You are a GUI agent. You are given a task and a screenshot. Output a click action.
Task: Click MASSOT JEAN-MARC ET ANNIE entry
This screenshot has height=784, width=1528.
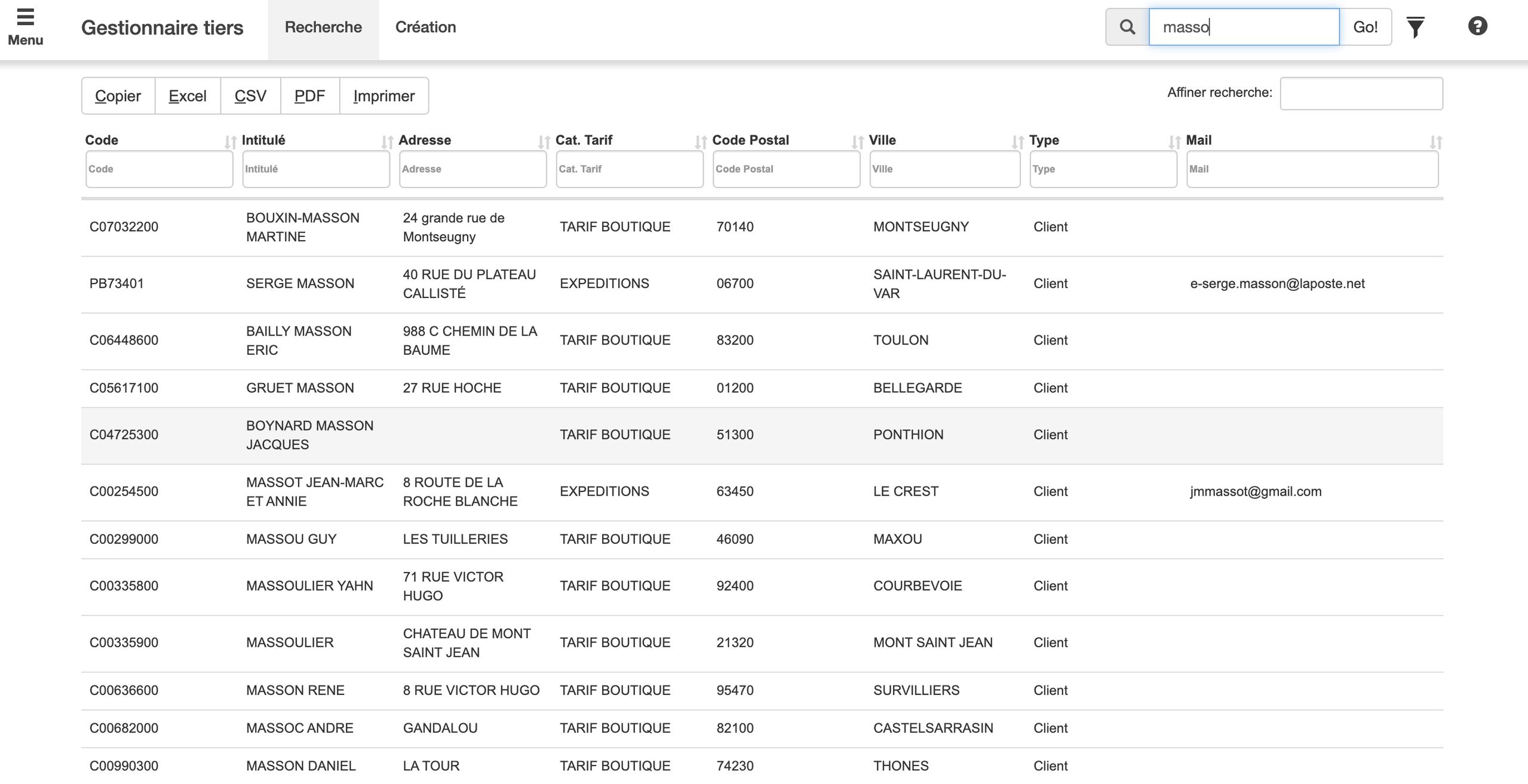pos(315,491)
